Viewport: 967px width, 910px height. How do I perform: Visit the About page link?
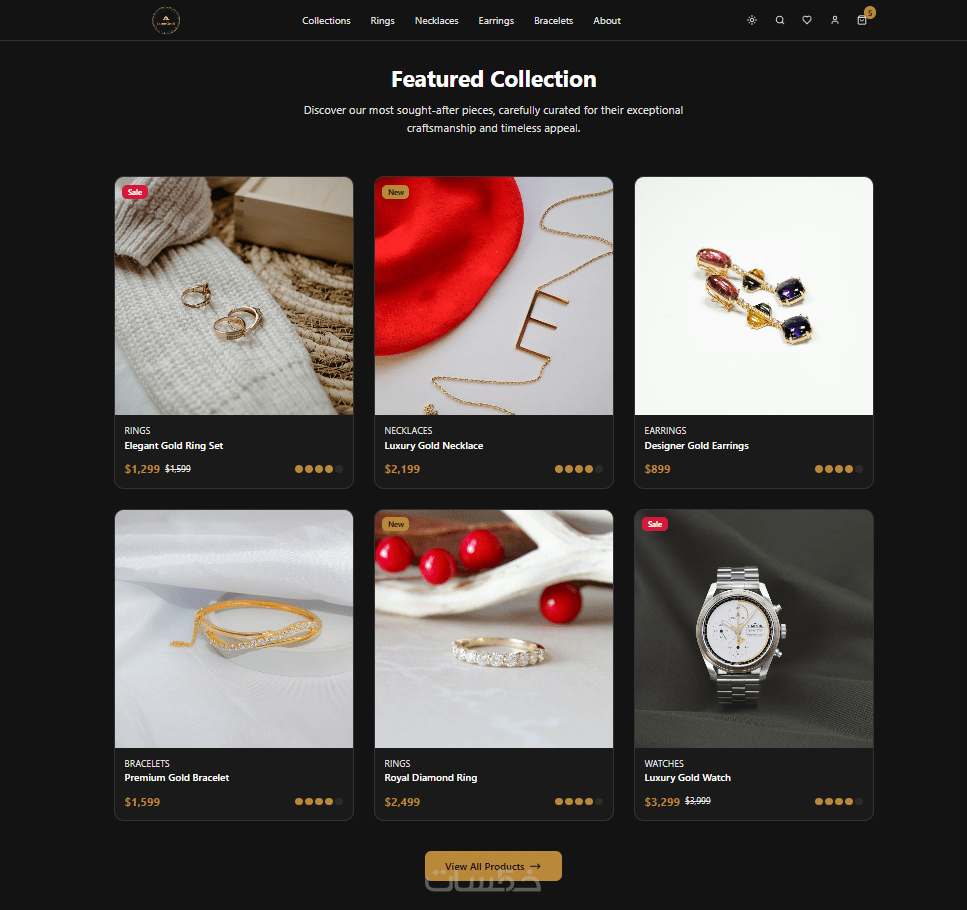[607, 21]
